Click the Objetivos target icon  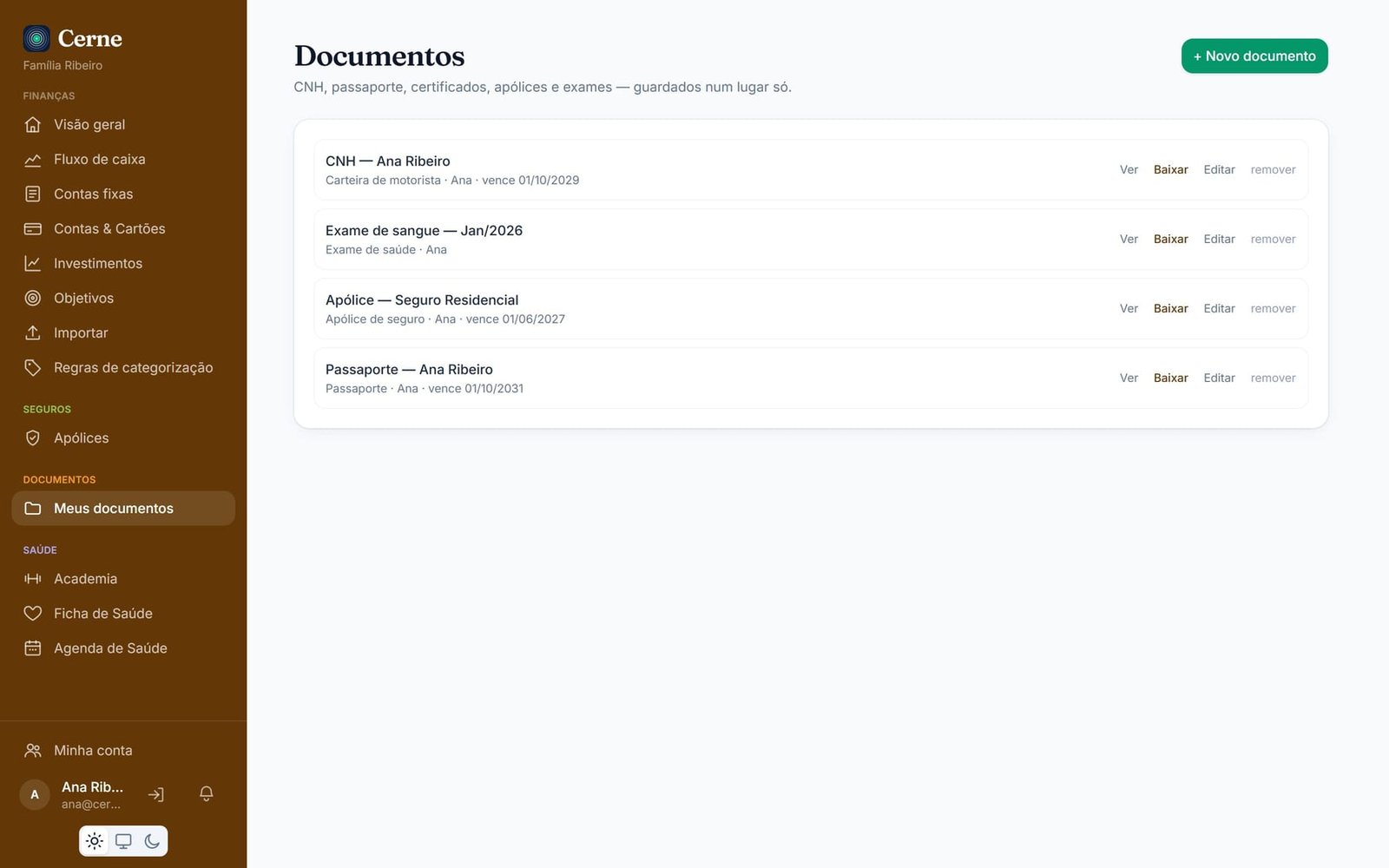click(33, 298)
